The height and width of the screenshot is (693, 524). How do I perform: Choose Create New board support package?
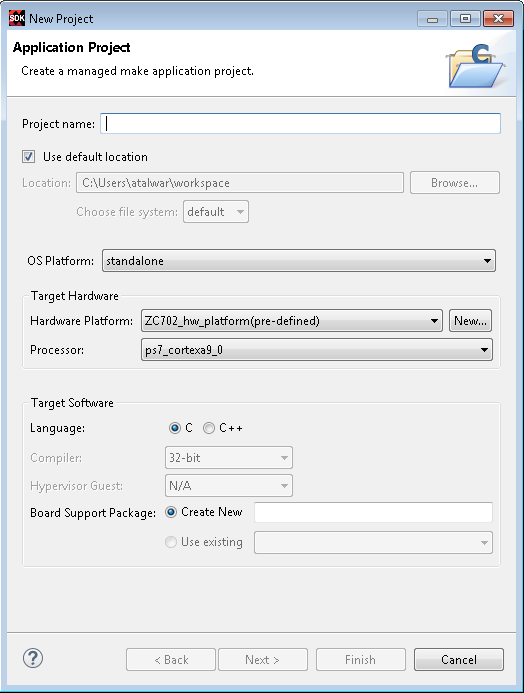171,512
